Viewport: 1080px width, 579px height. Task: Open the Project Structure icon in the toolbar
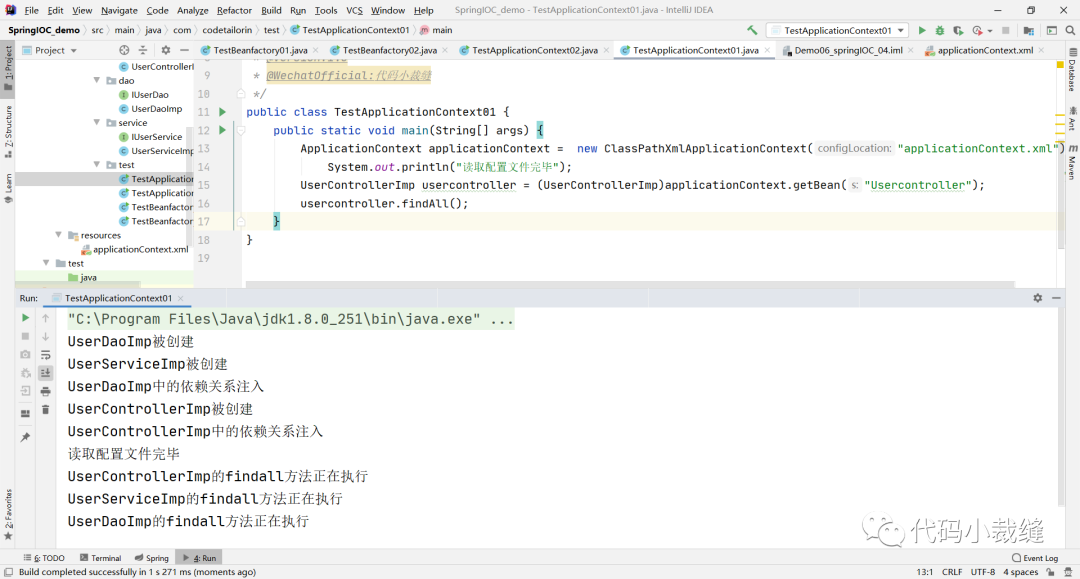(1028, 30)
